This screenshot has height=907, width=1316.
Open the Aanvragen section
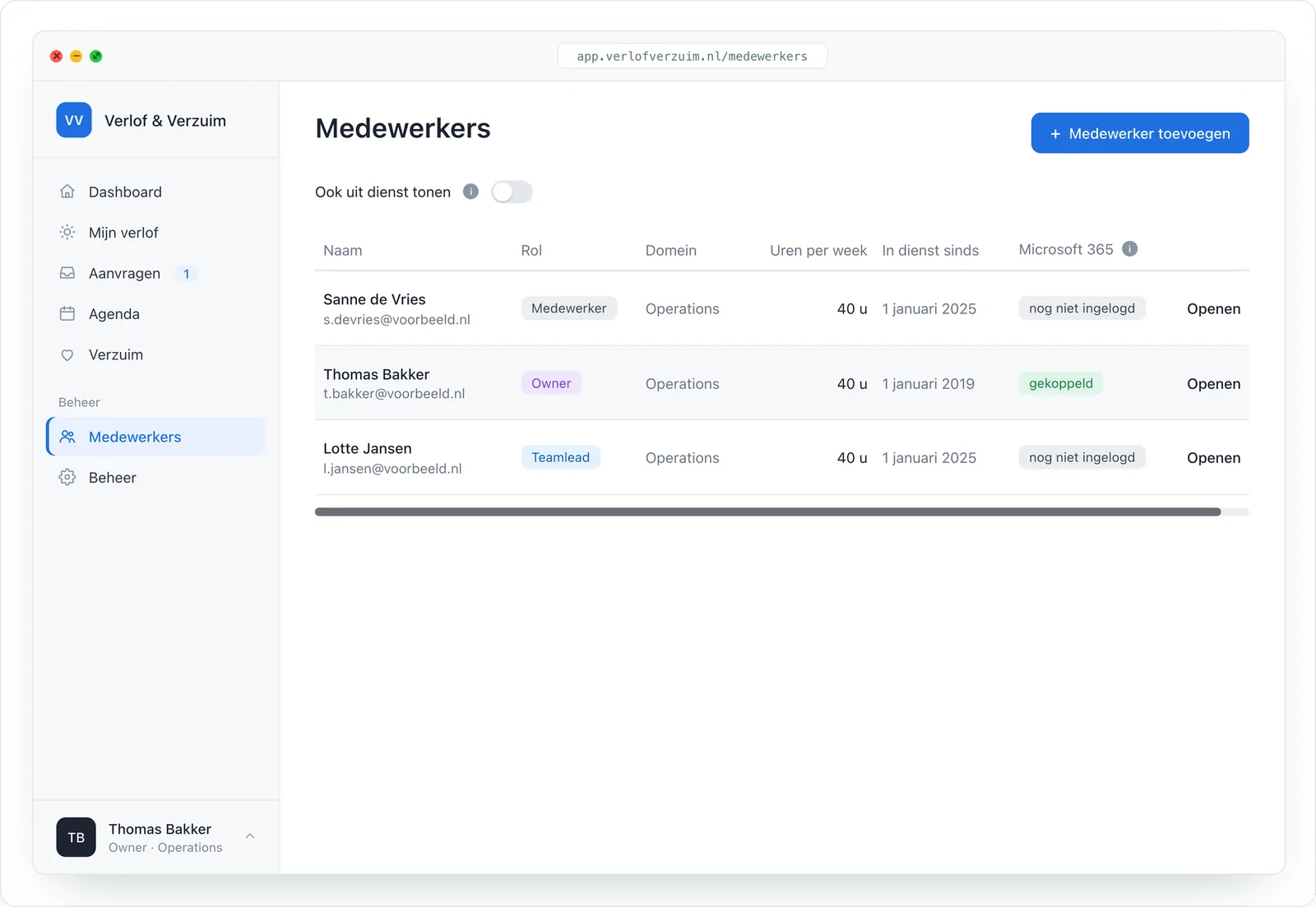tap(156, 273)
